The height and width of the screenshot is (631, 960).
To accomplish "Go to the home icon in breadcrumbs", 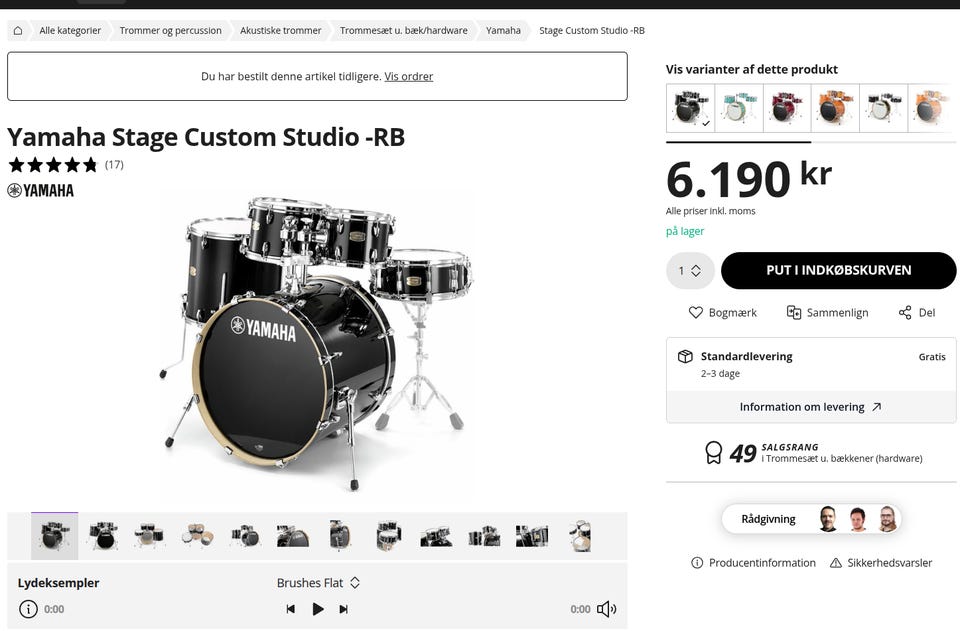I will [x=18, y=31].
